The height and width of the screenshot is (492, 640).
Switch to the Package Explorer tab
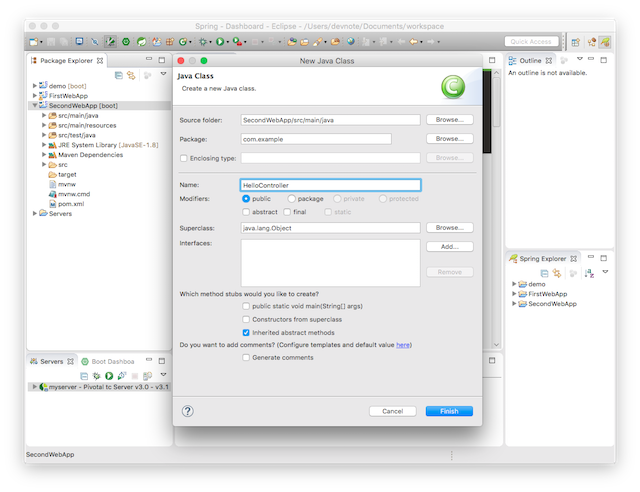pyautogui.click(x=67, y=60)
